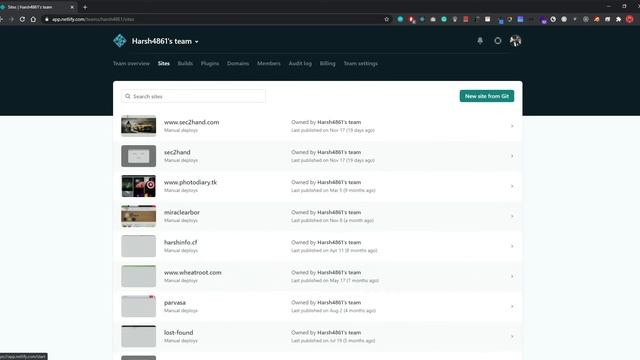The image size is (640, 360).
Task: Open chevron for www.sec2hand.com row
Action: click(x=512, y=126)
